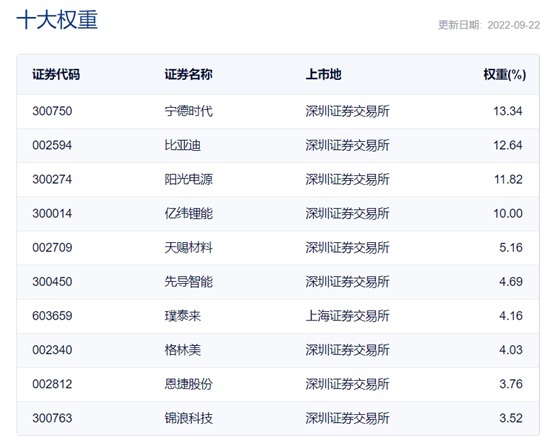Select security name 比亚迪

pyautogui.click(x=183, y=145)
